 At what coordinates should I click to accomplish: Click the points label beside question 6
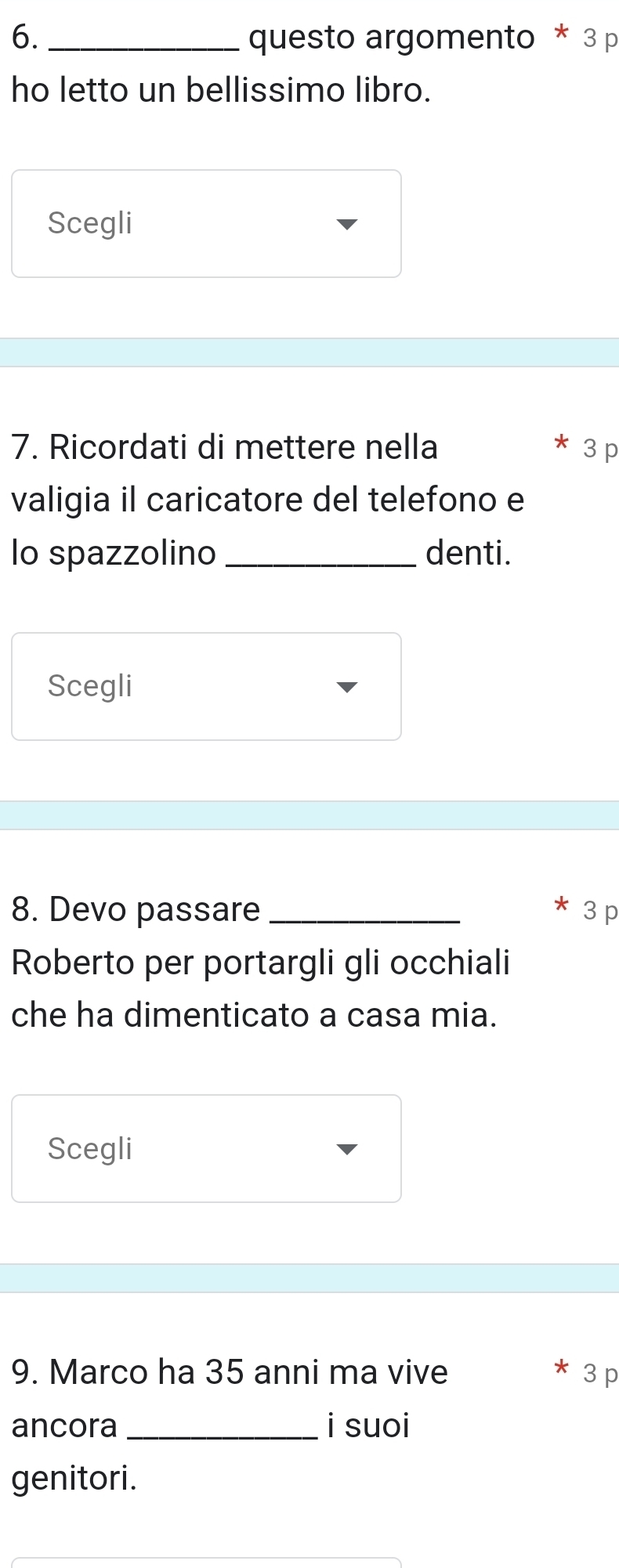[x=600, y=39]
